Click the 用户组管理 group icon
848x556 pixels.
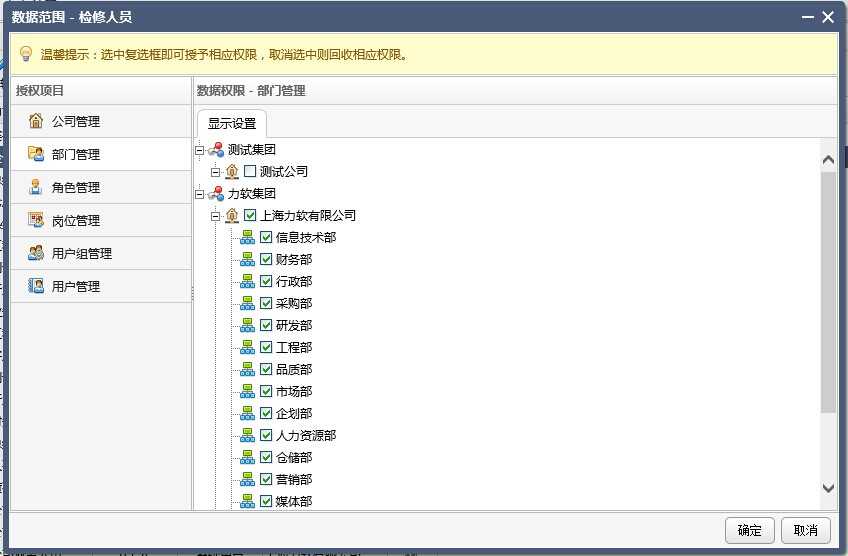36,253
